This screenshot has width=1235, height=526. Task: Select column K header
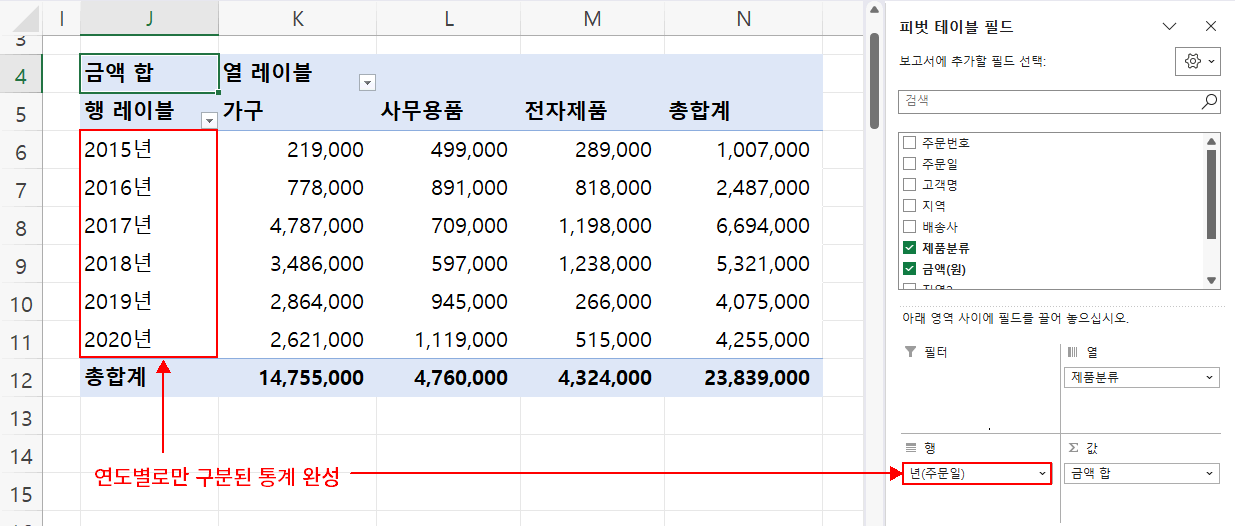(297, 17)
